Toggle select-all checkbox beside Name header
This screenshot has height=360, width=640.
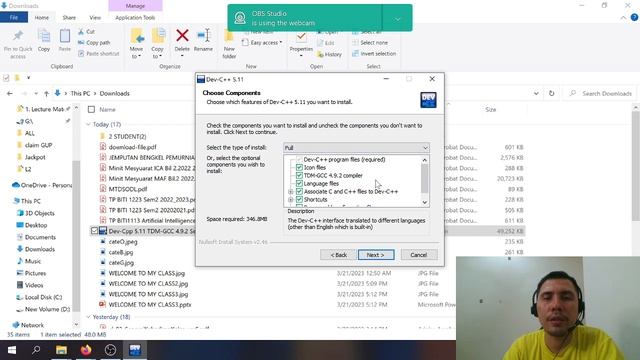pyautogui.click(x=91, y=109)
